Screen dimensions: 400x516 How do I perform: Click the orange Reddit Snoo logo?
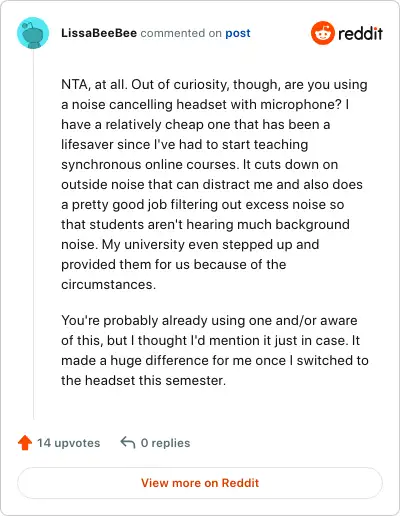(x=322, y=33)
